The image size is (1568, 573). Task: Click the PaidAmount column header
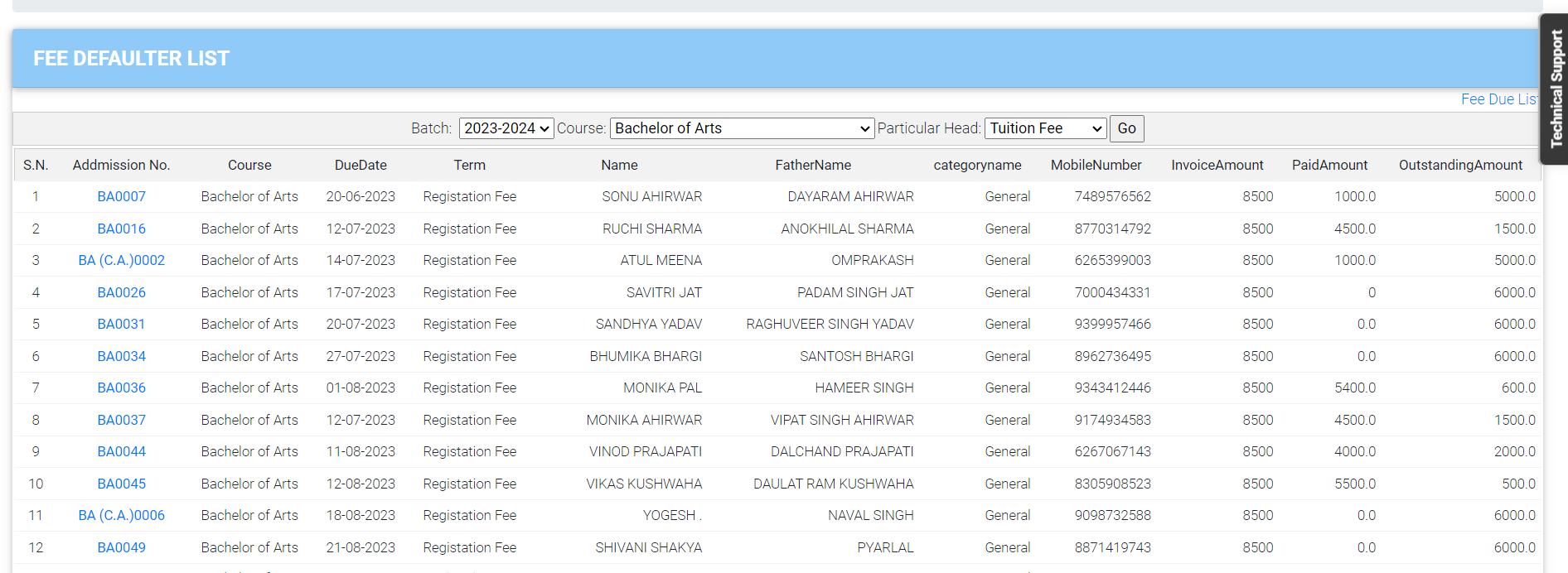1329,165
